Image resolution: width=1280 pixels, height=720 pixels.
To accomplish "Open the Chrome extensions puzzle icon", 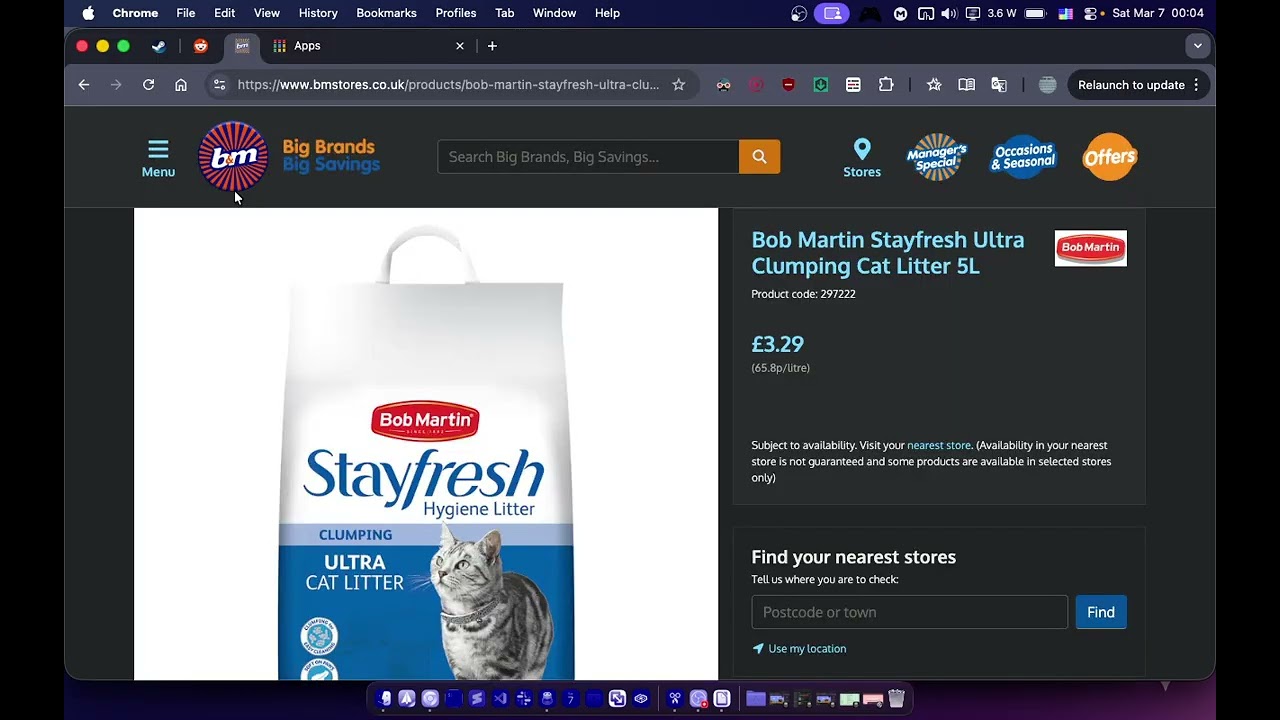I will tap(886, 85).
